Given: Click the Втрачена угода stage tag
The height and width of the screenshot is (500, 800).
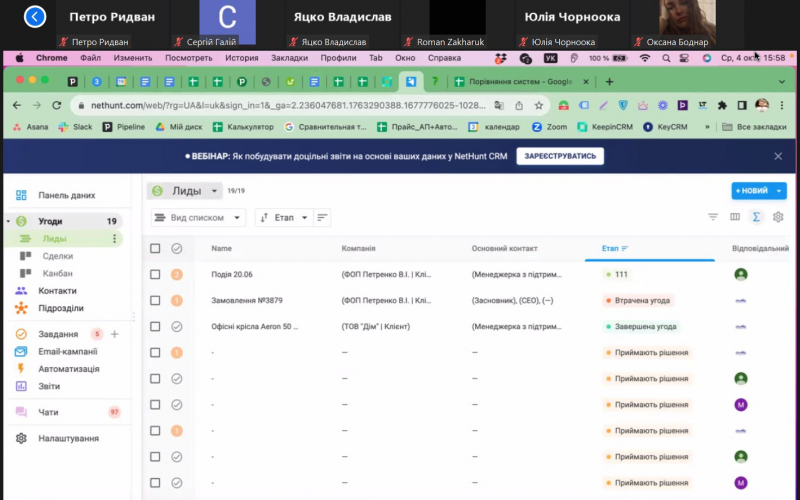Looking at the screenshot, I should pyautogui.click(x=638, y=301).
